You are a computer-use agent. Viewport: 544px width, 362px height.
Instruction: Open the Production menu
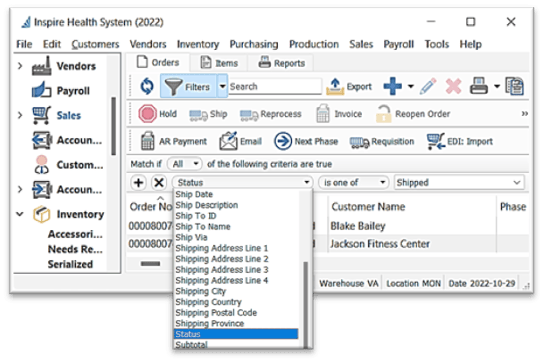pos(314,44)
